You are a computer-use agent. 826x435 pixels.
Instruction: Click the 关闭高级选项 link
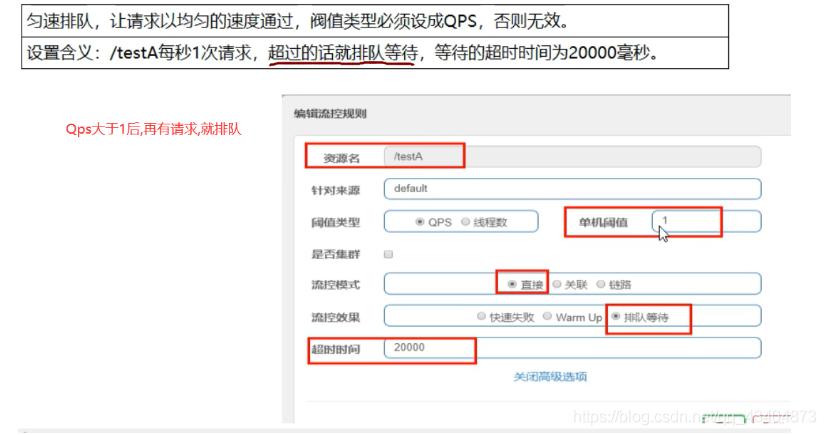click(550, 377)
